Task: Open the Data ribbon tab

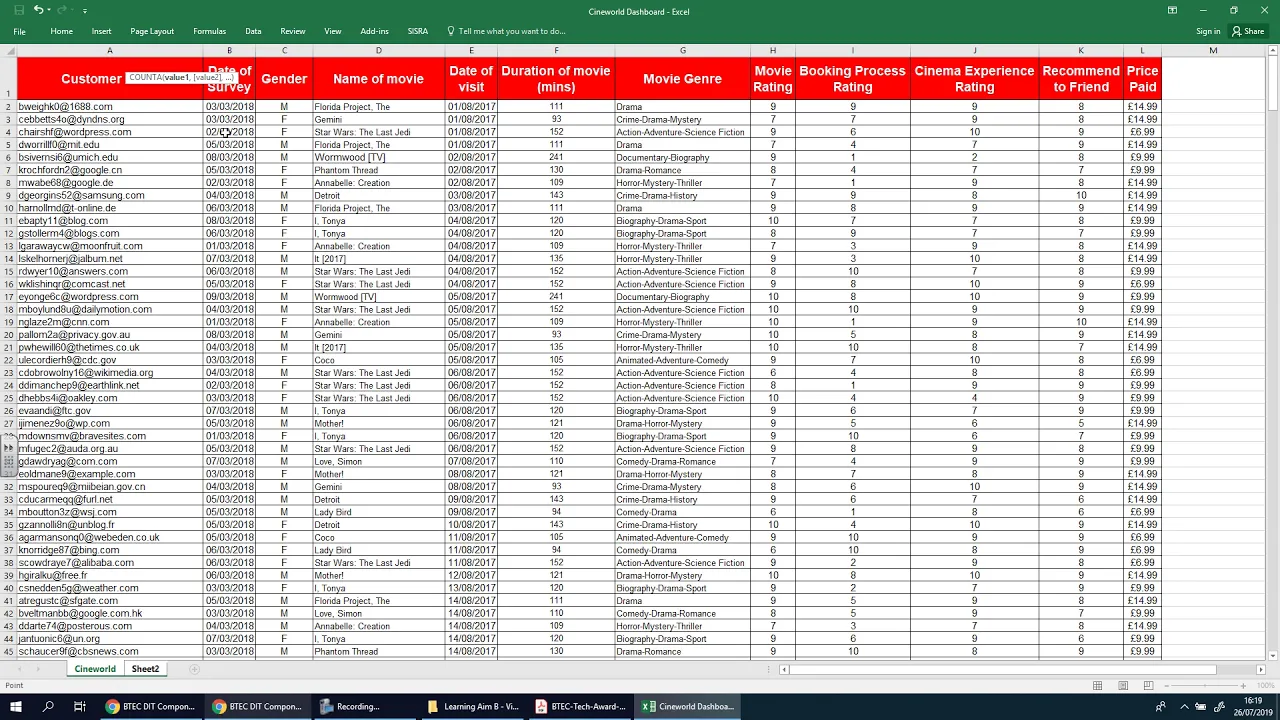Action: [253, 31]
